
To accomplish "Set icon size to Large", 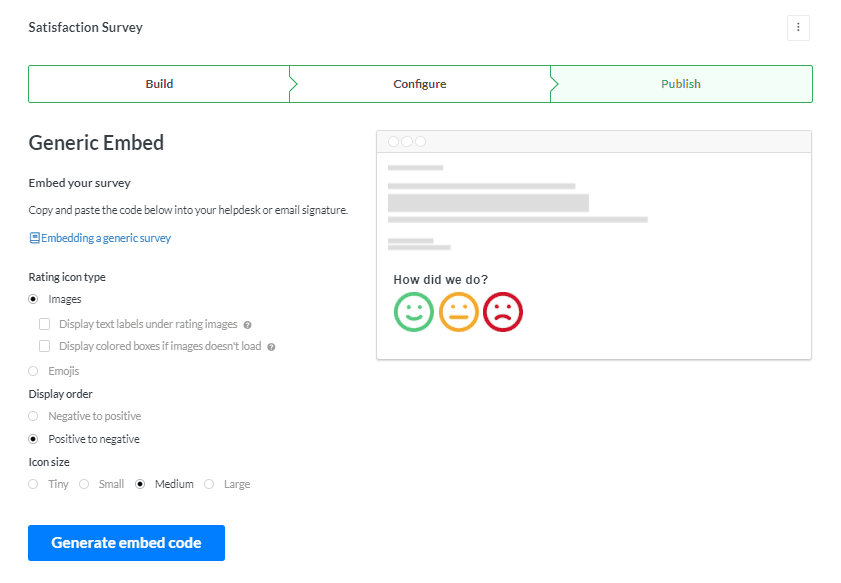I will coord(209,484).
